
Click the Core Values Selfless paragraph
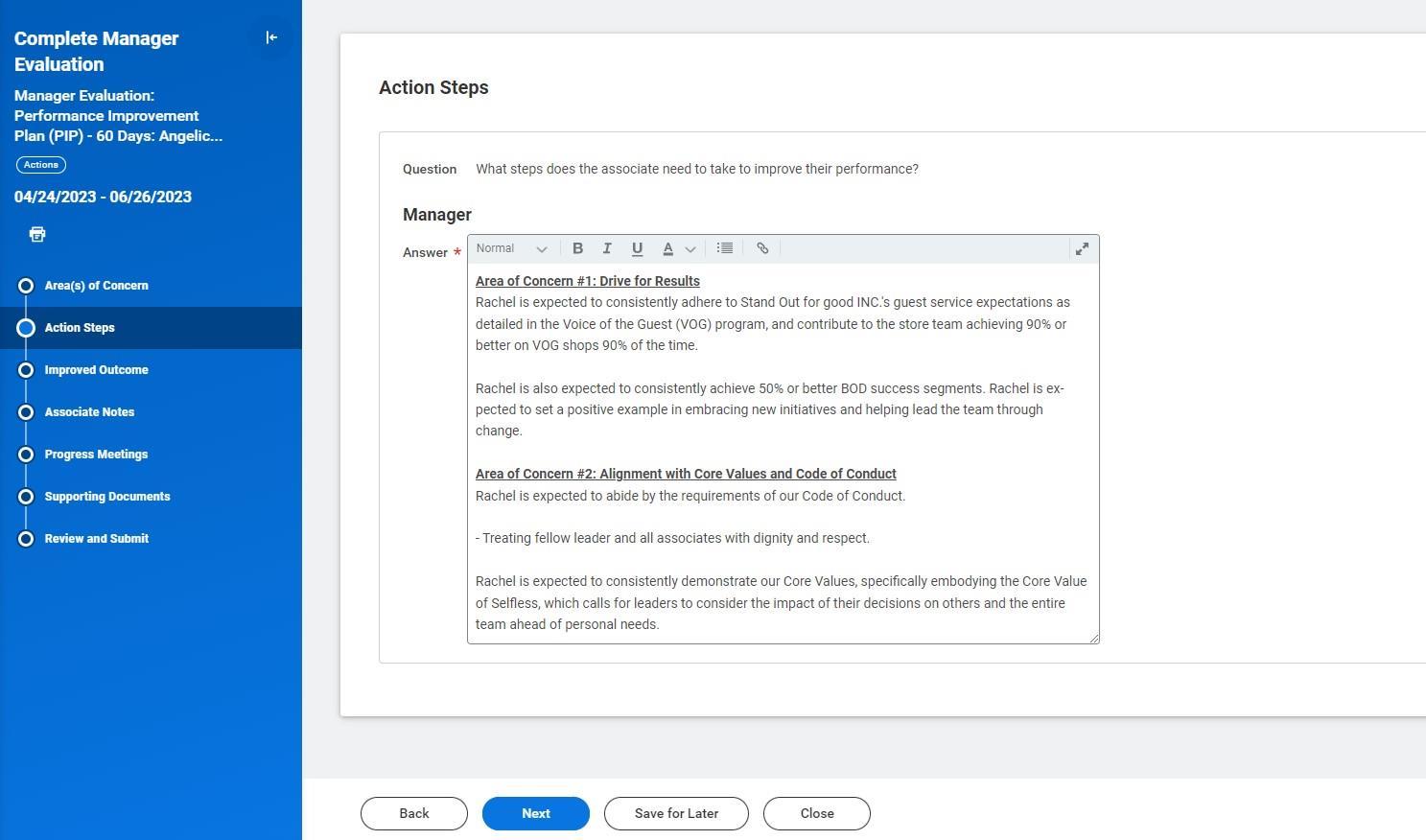(781, 603)
